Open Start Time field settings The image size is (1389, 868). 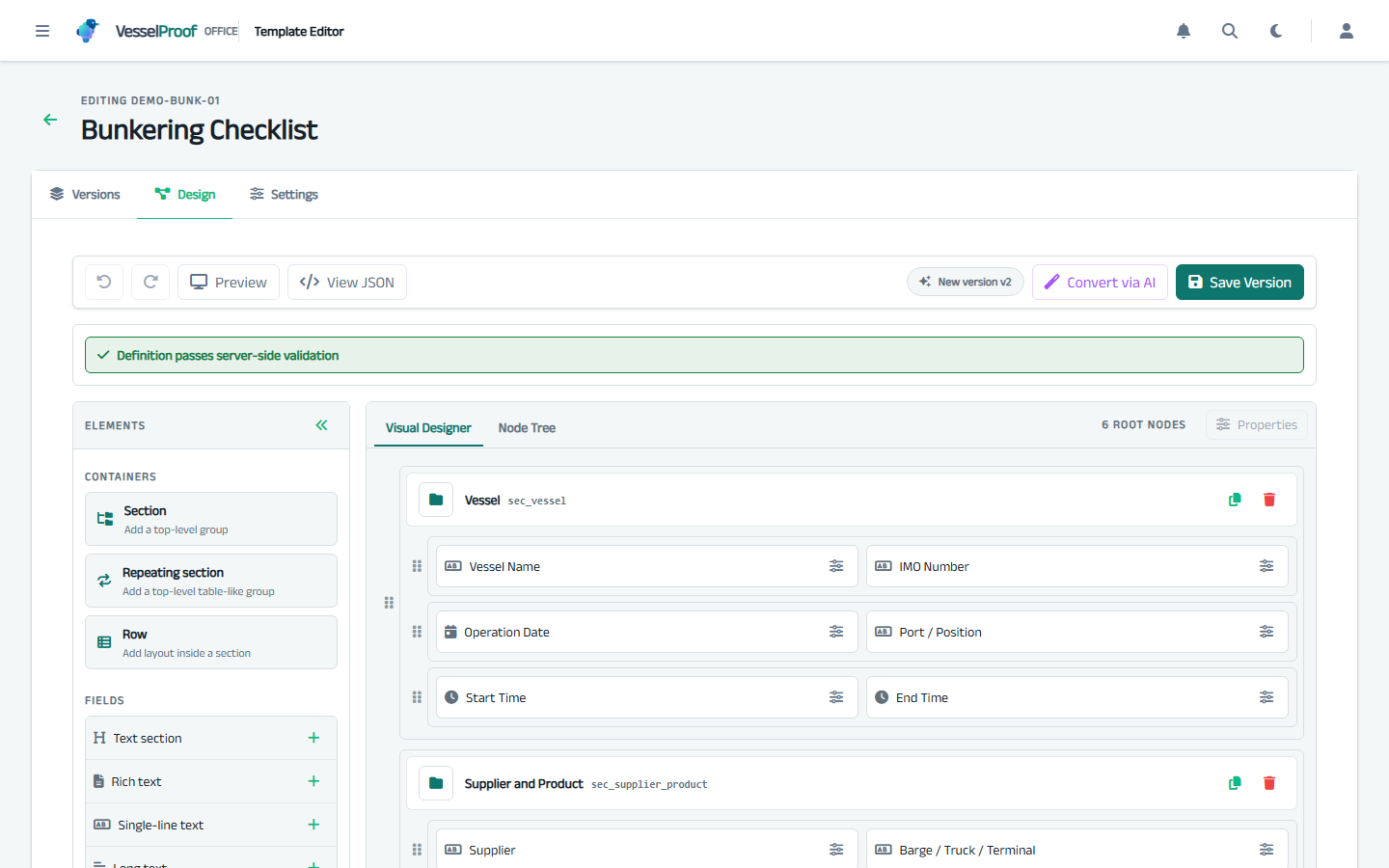pos(836,697)
